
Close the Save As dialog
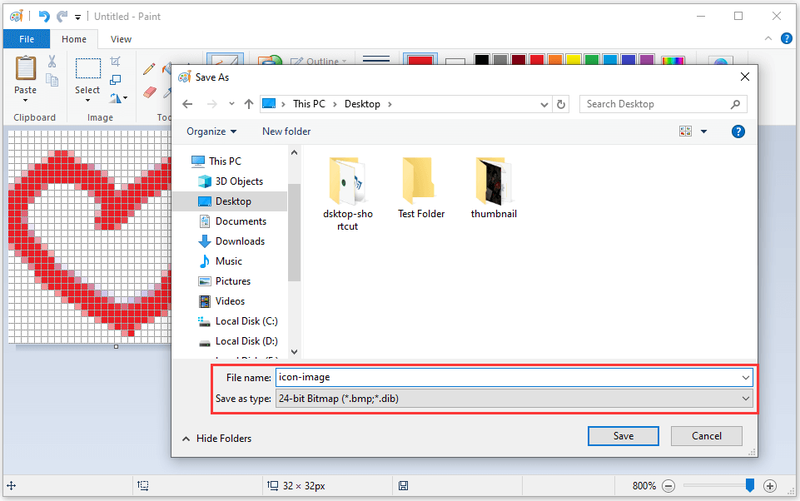[x=745, y=77]
